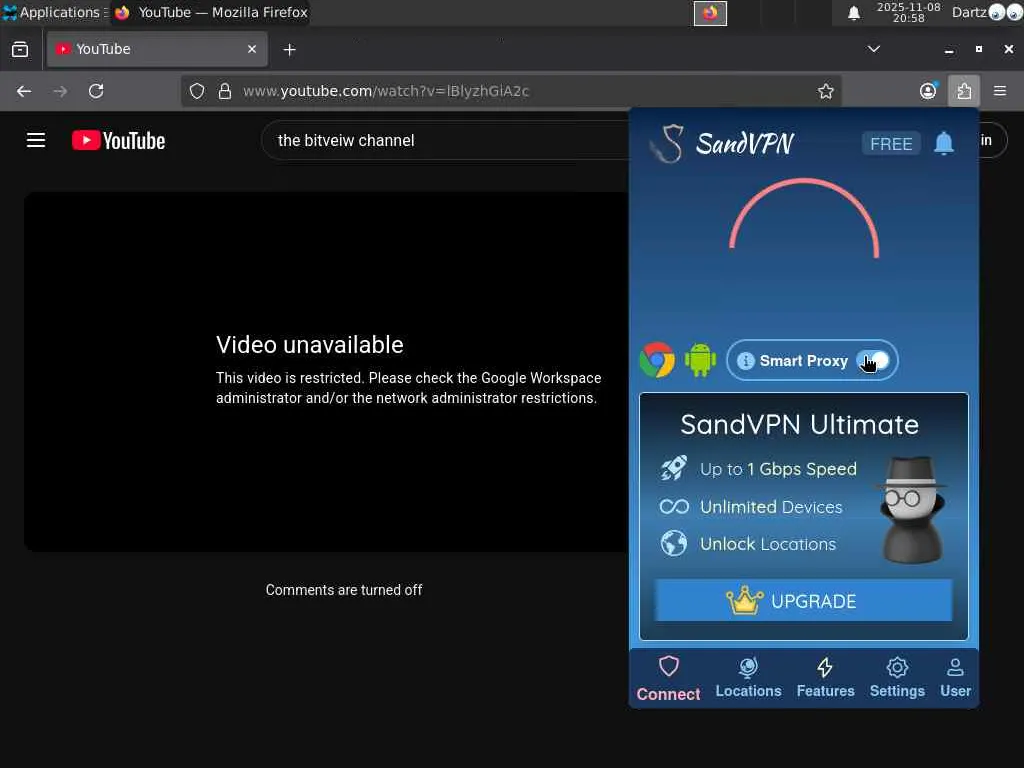Click the globe unlock locations icon
The image size is (1024, 768).
tap(673, 543)
